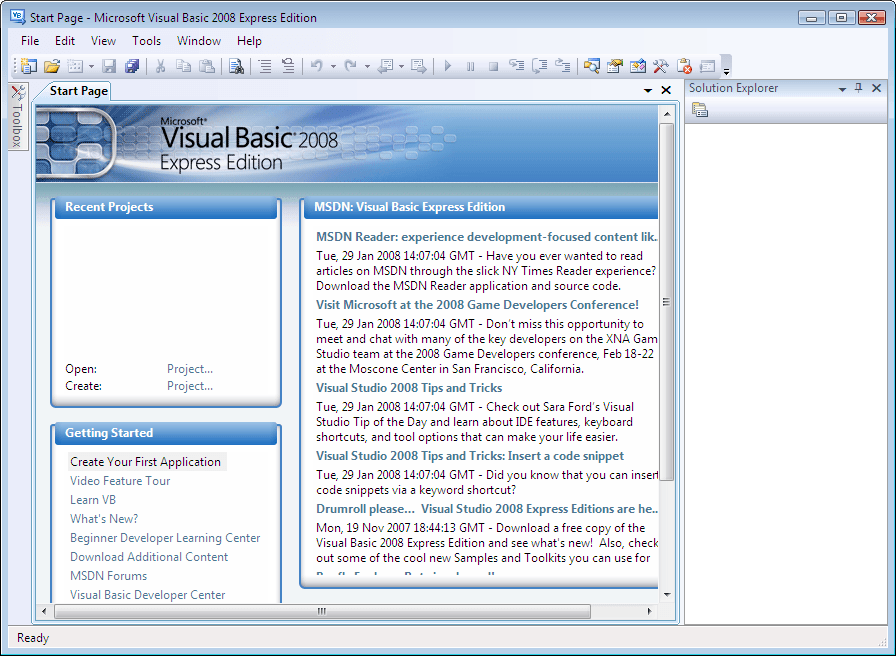896x656 pixels.
Task: Click the Start Debugging play icon
Action: pos(448,66)
